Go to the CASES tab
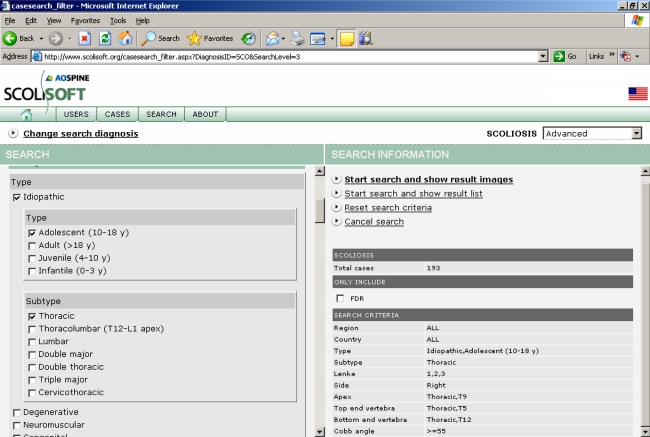The height and width of the screenshot is (437, 650). [x=117, y=114]
